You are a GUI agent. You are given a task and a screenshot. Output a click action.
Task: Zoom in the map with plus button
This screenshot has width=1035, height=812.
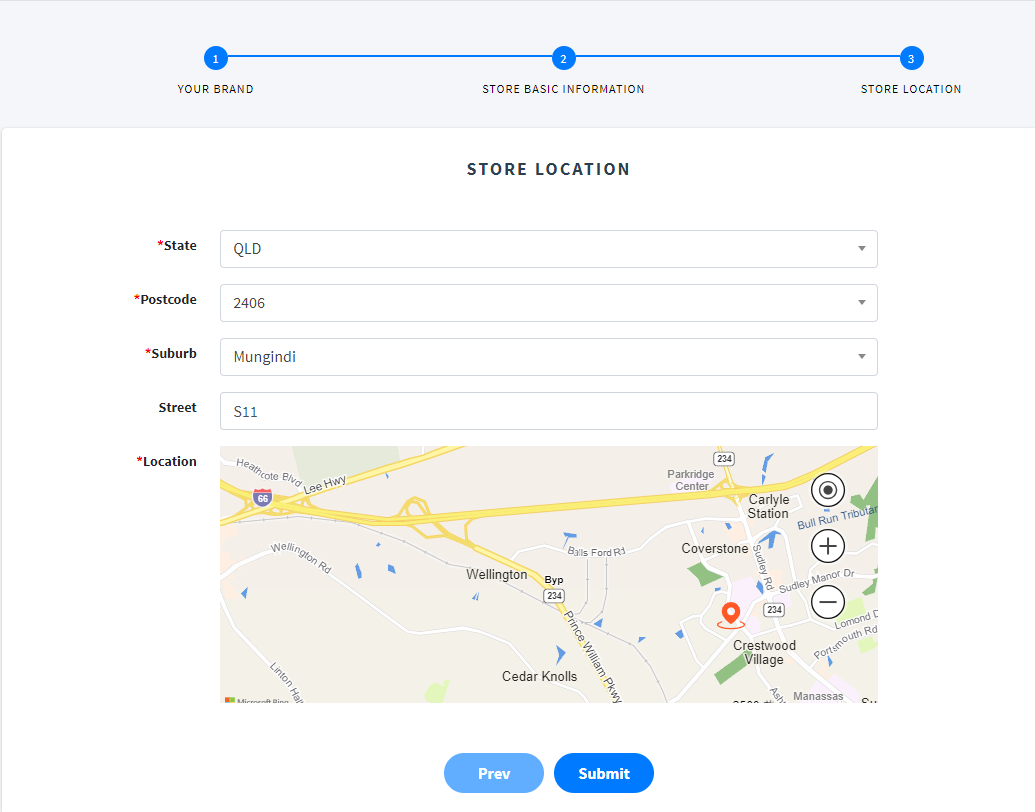pyautogui.click(x=828, y=546)
